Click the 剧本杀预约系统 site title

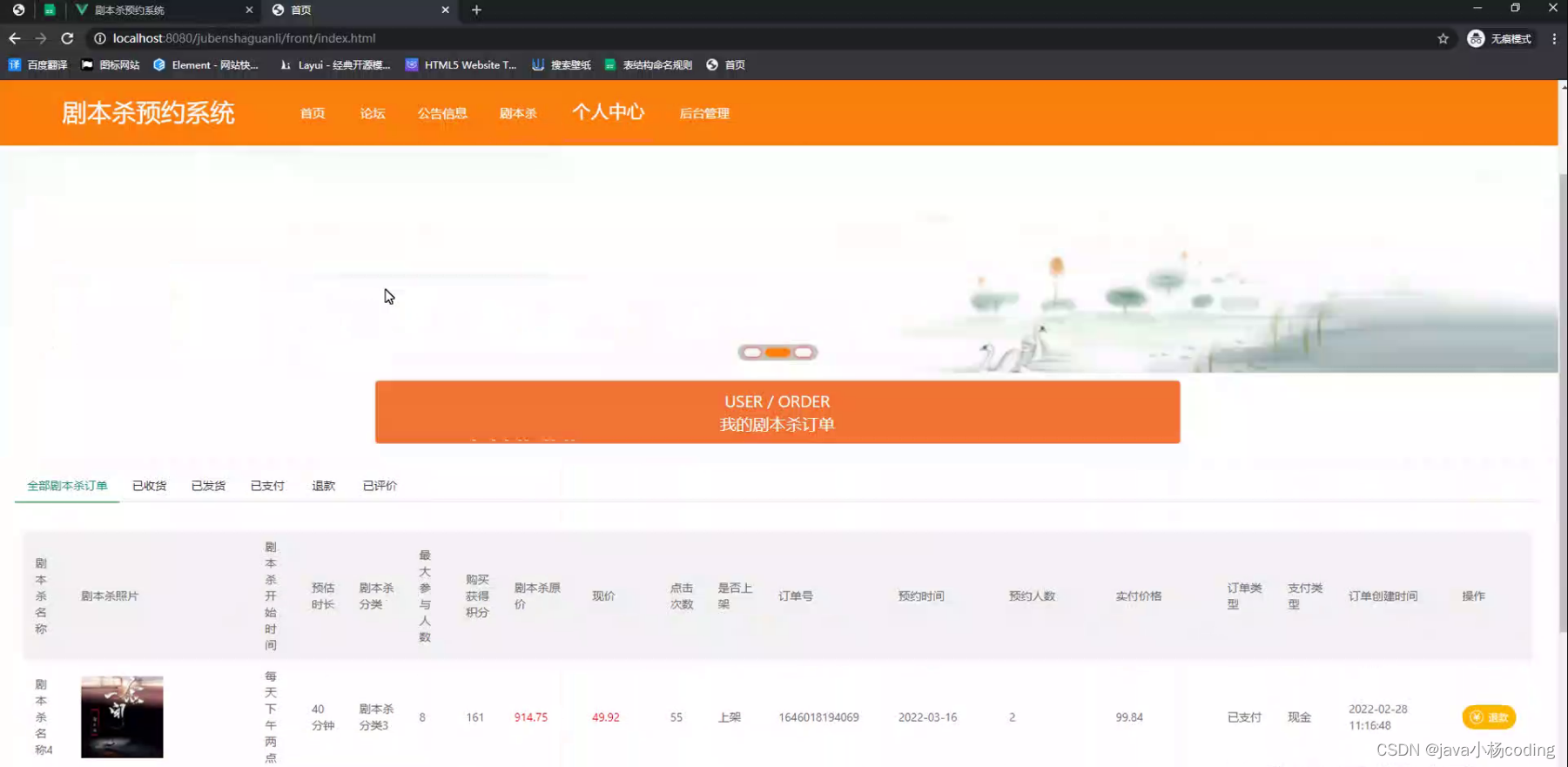click(x=148, y=113)
